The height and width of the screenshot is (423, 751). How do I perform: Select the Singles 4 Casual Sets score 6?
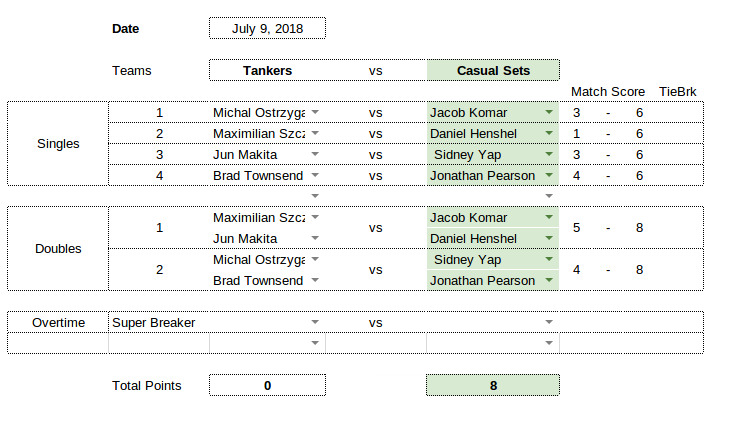pyautogui.click(x=639, y=176)
